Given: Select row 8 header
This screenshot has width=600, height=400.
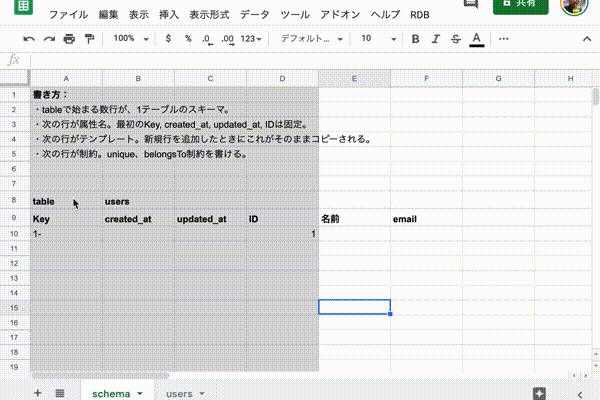Looking at the screenshot, I should point(14,200).
